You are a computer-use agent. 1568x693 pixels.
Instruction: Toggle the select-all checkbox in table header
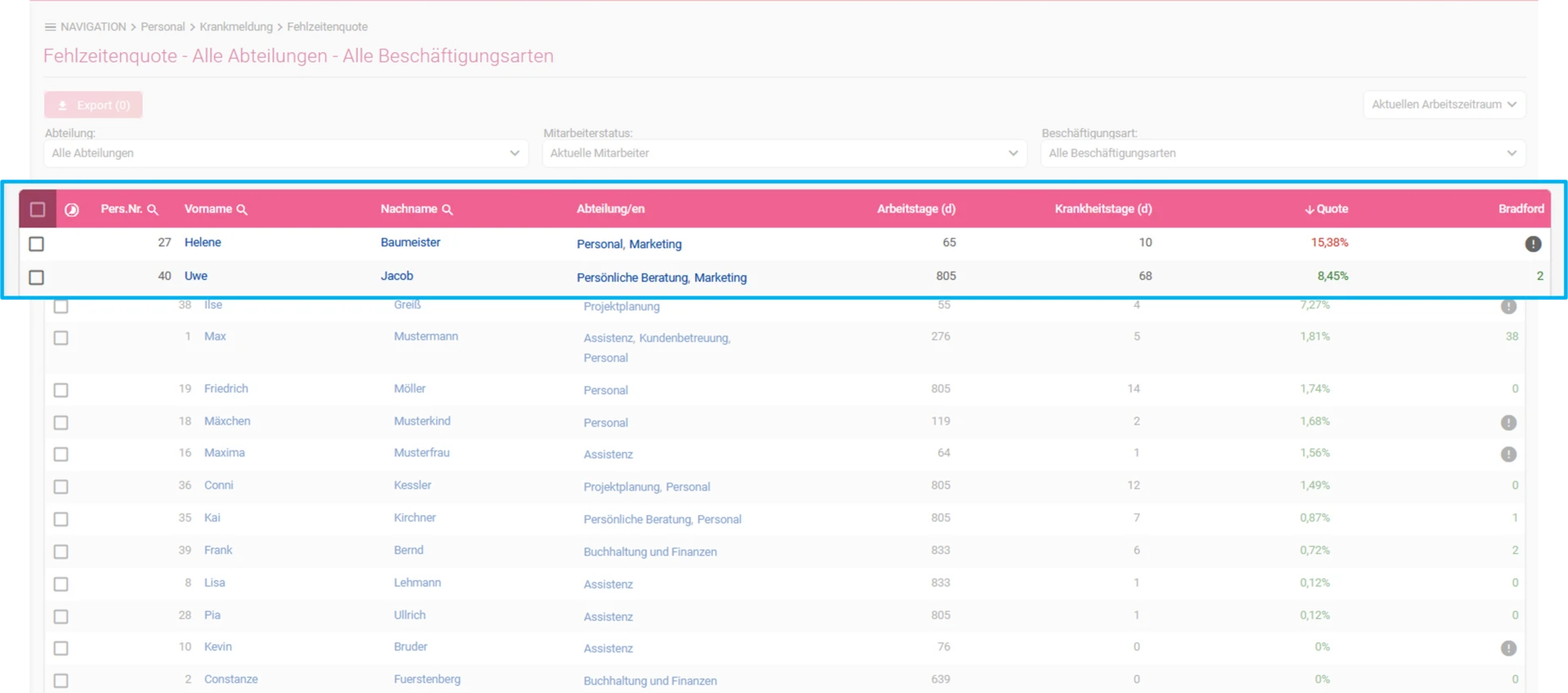click(38, 210)
